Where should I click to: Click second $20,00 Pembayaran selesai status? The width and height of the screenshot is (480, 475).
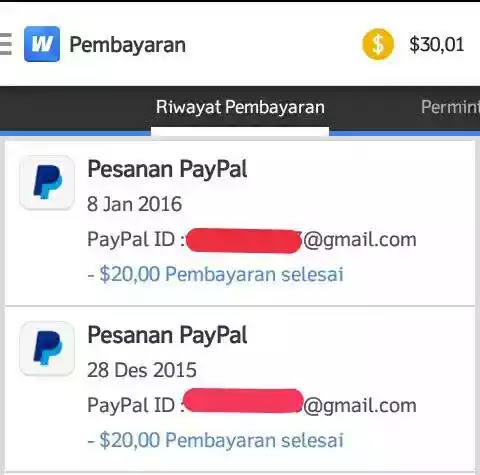click(215, 440)
